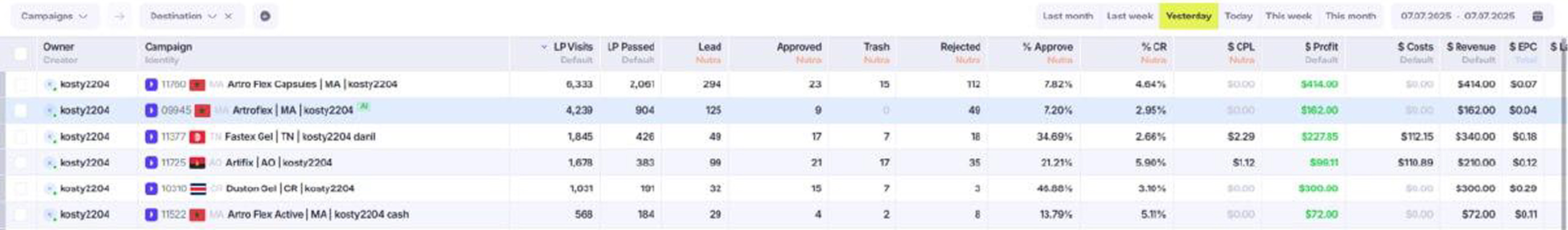Open the Campaigns grouping dropdown

(54, 17)
